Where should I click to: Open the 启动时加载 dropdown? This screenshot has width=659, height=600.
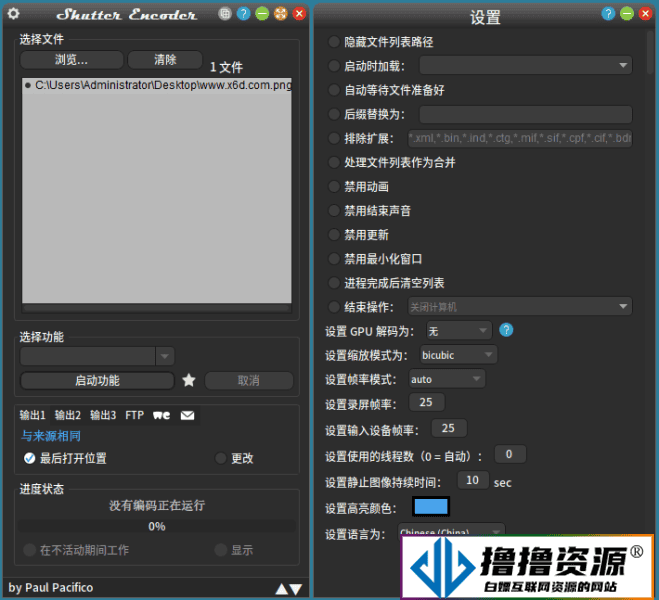[x=526, y=66]
